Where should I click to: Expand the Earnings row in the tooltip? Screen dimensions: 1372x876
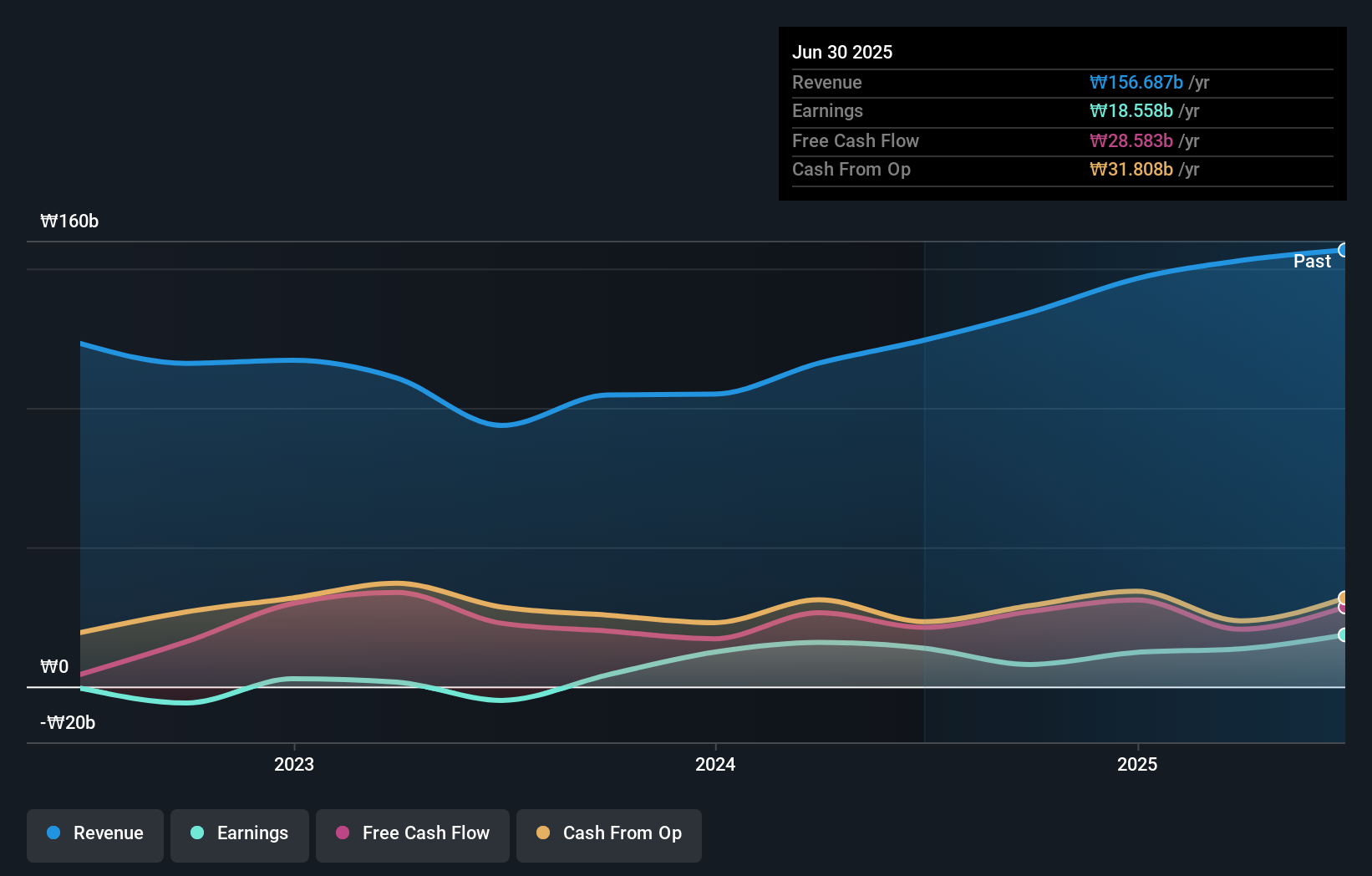click(x=827, y=110)
